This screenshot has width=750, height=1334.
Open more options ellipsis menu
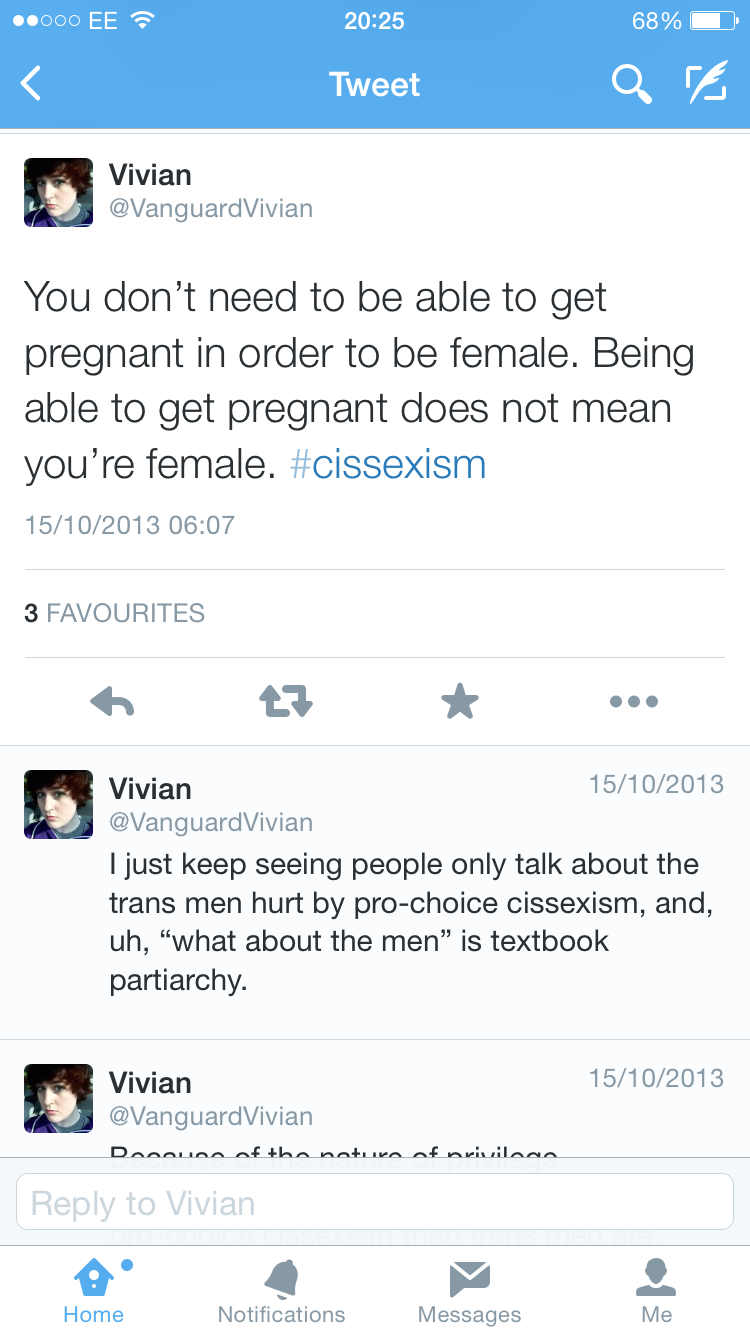[634, 702]
